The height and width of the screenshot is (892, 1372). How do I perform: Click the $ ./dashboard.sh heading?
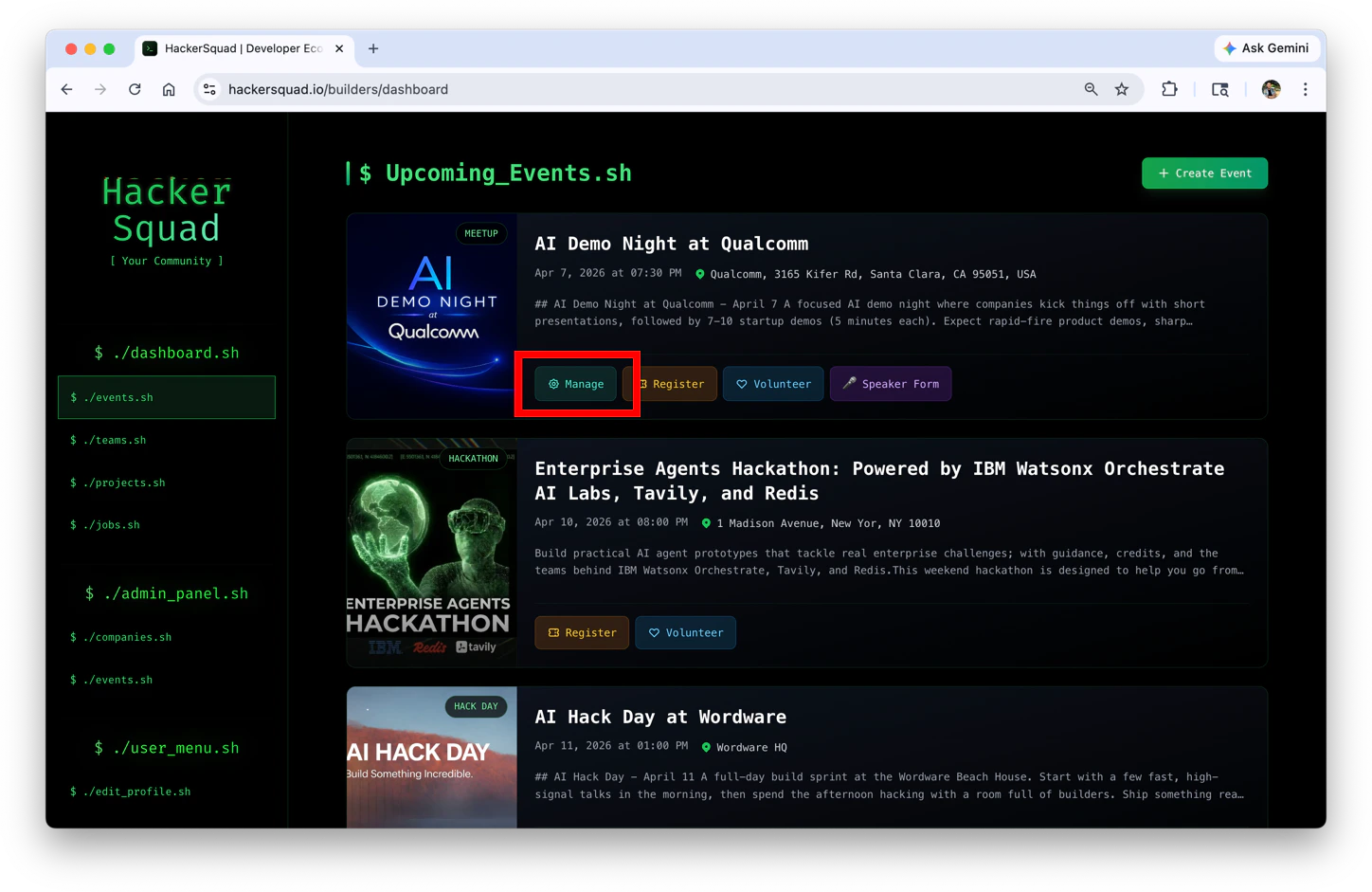[167, 353]
